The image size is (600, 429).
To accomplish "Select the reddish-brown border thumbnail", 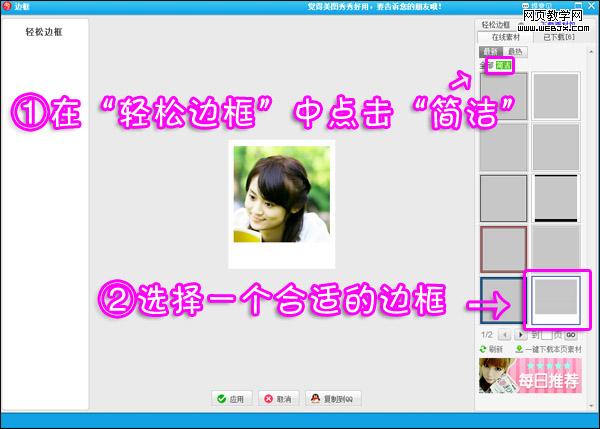I will click(x=504, y=248).
